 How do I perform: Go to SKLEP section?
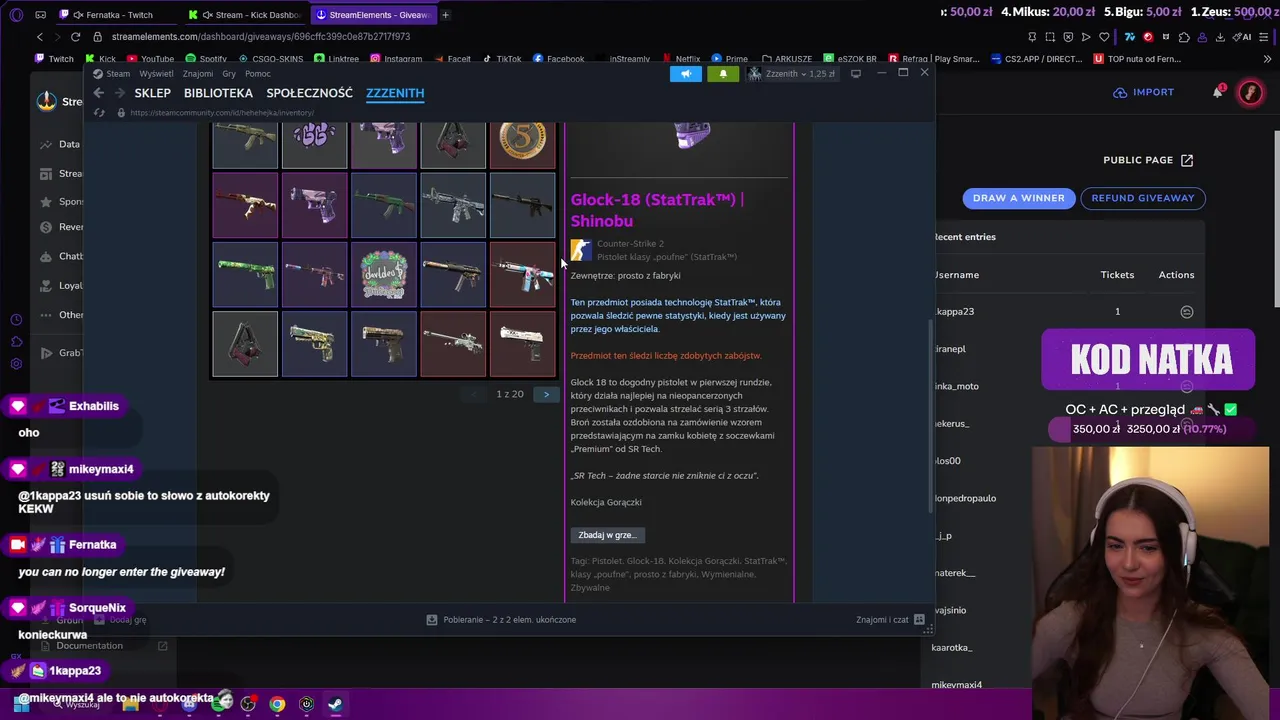(153, 93)
